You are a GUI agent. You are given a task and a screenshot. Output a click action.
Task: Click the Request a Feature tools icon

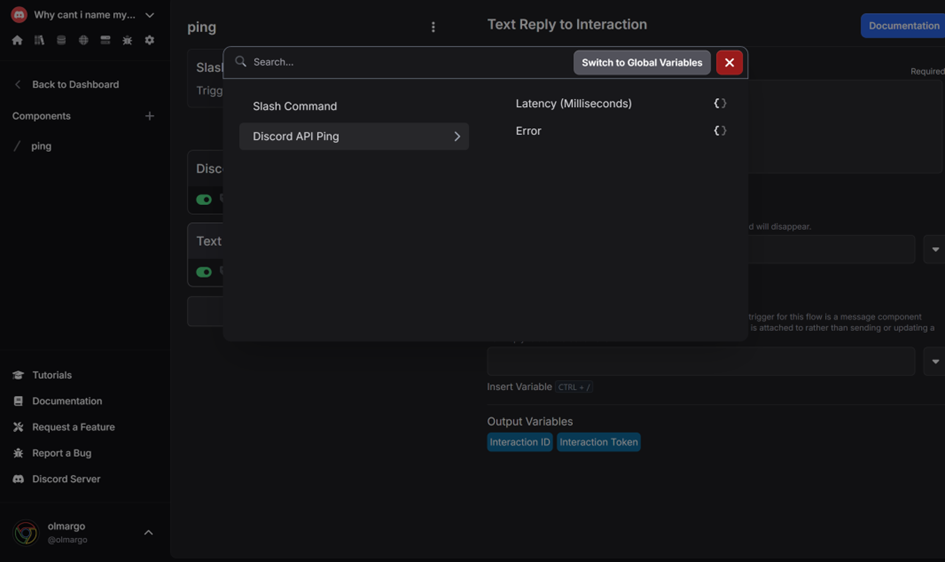pyautogui.click(x=18, y=426)
